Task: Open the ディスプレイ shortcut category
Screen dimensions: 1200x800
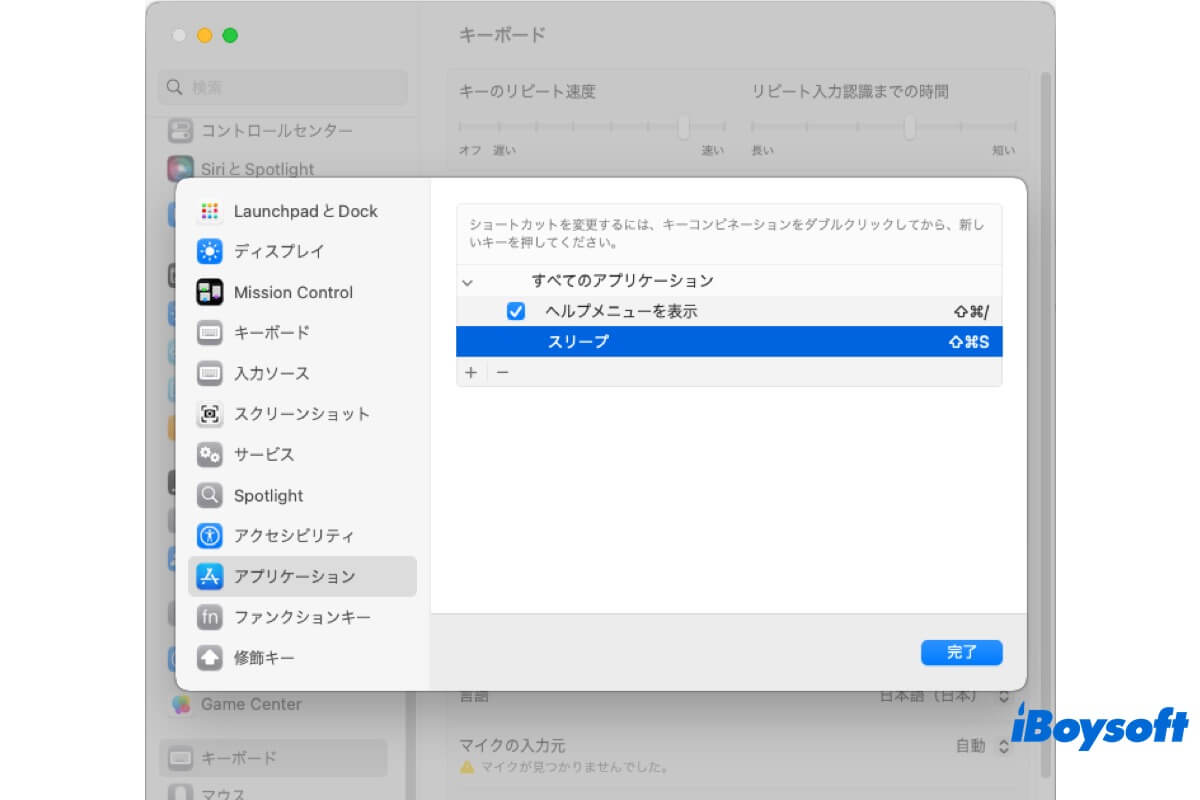Action: (x=279, y=251)
